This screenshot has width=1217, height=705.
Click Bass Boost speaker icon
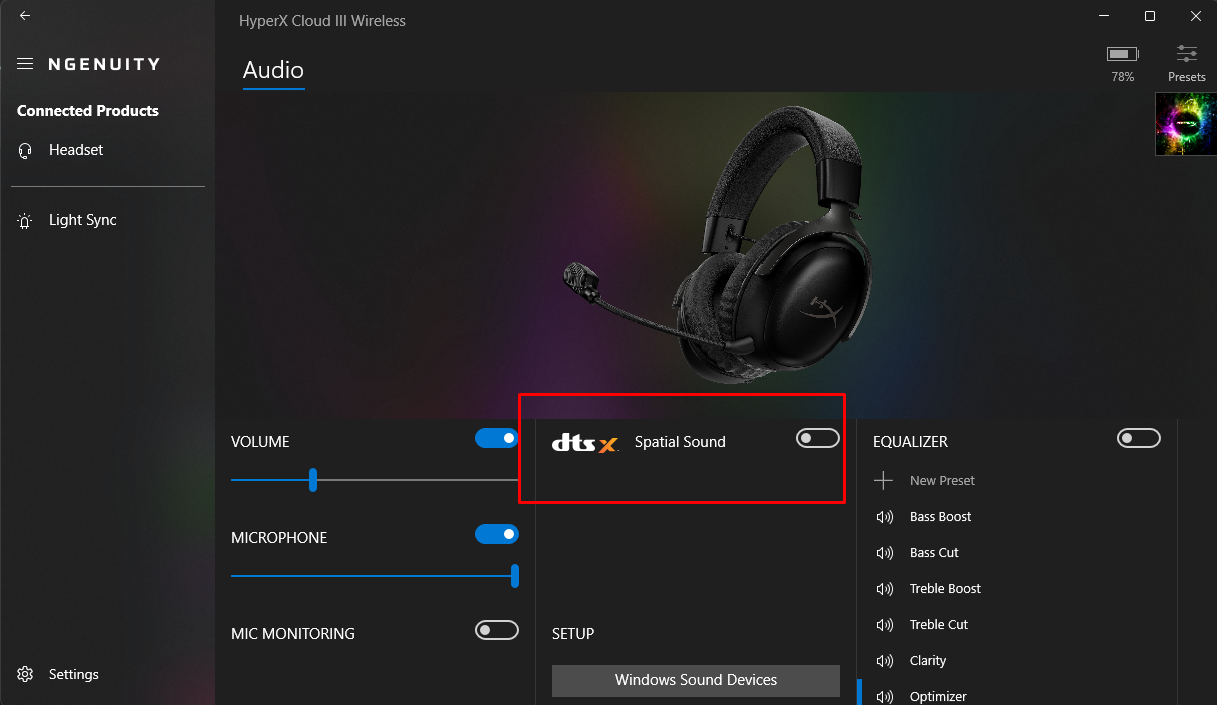(x=884, y=517)
